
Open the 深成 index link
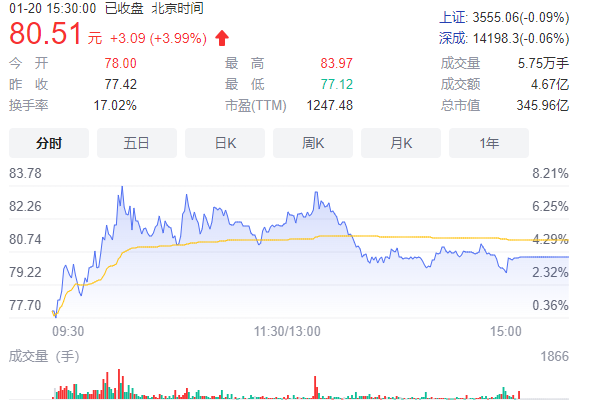pyautogui.click(x=452, y=38)
